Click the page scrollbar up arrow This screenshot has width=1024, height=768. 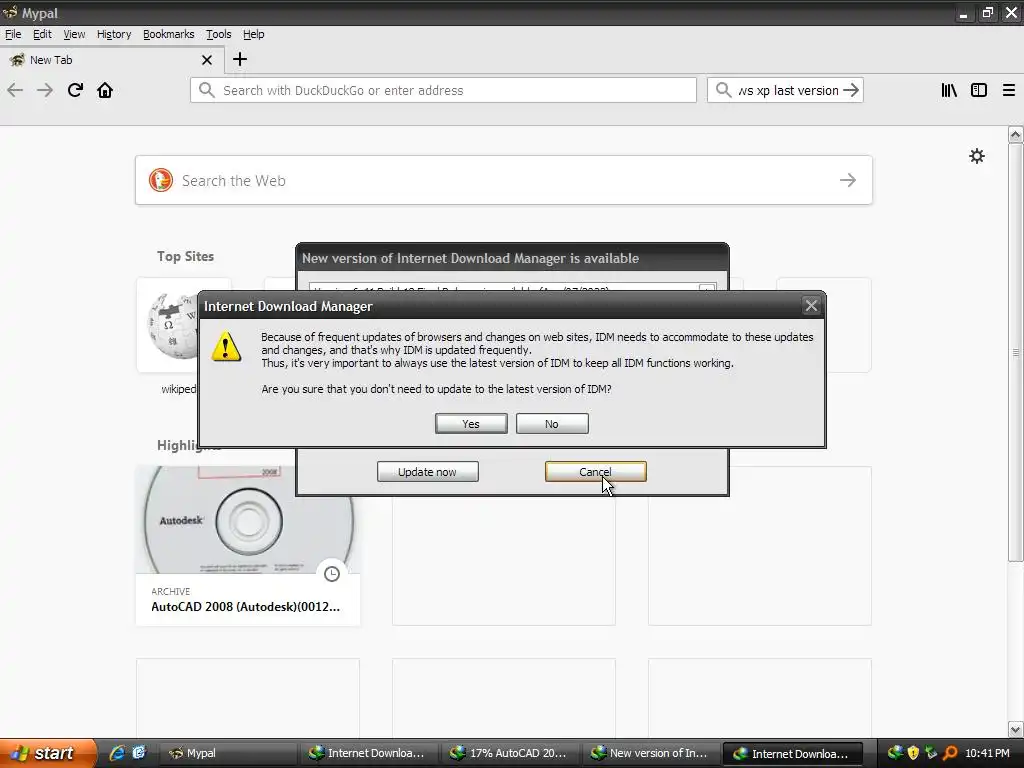(x=1016, y=135)
